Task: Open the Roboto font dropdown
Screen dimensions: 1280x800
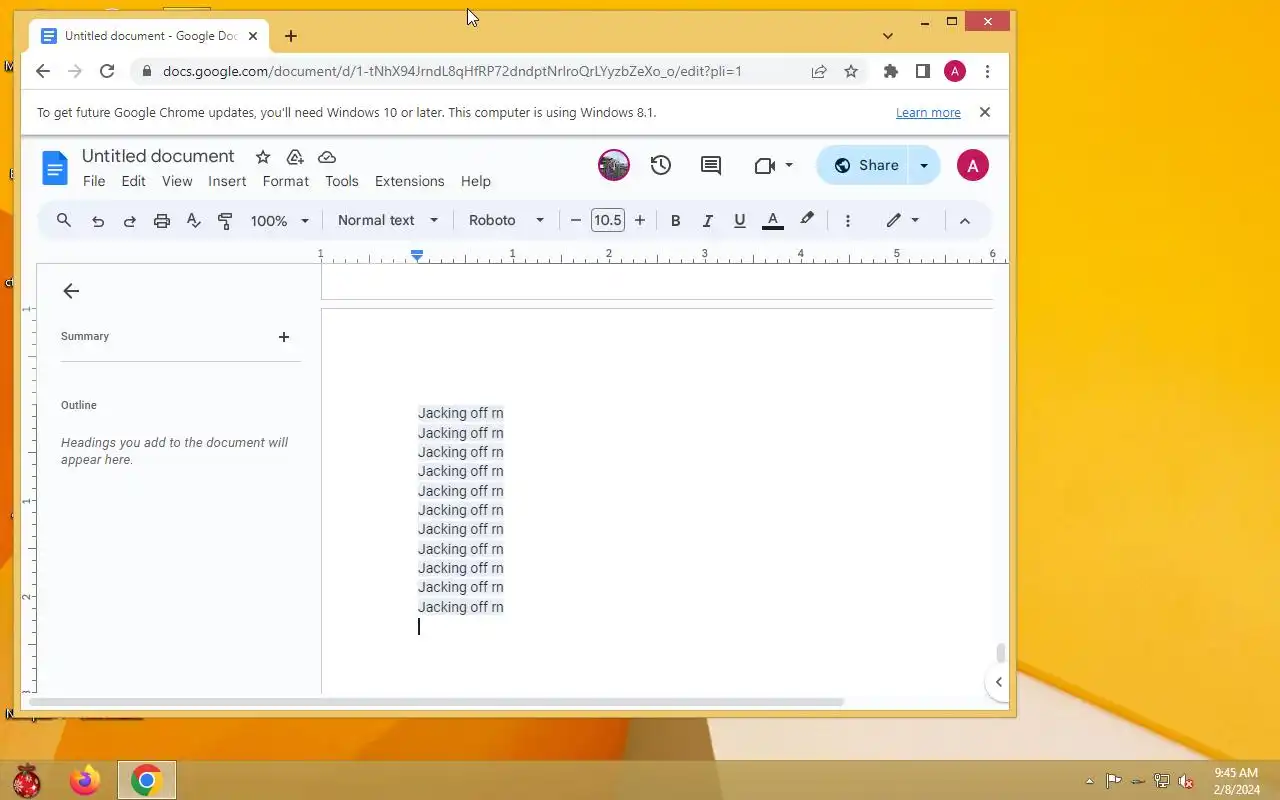Action: tap(506, 220)
